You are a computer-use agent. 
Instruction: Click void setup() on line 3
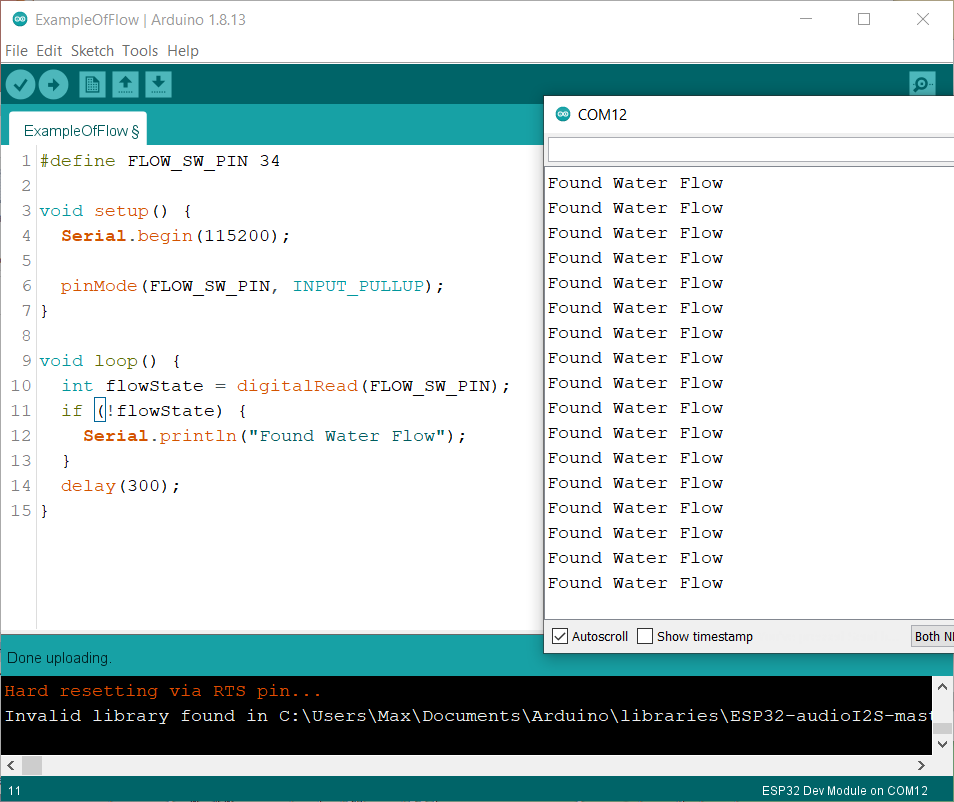(116, 211)
